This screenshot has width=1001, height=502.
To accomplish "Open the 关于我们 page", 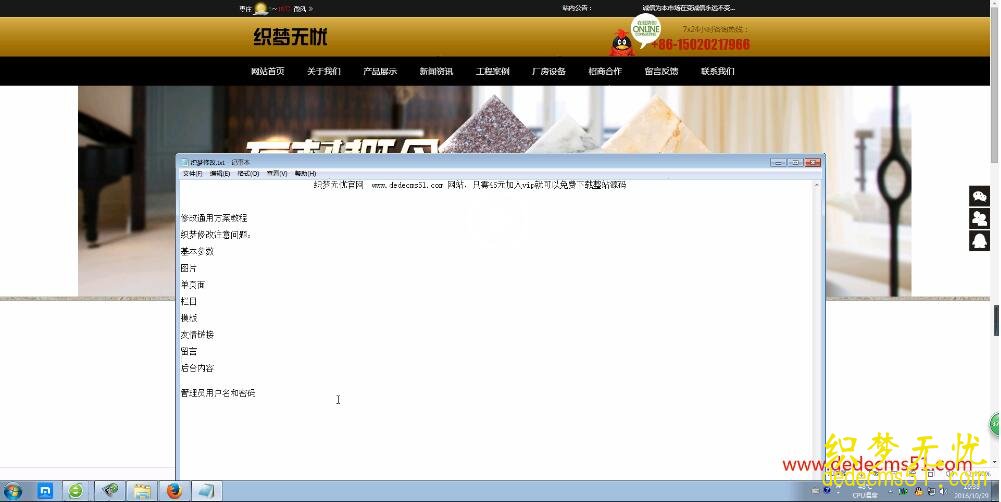I will click(324, 72).
